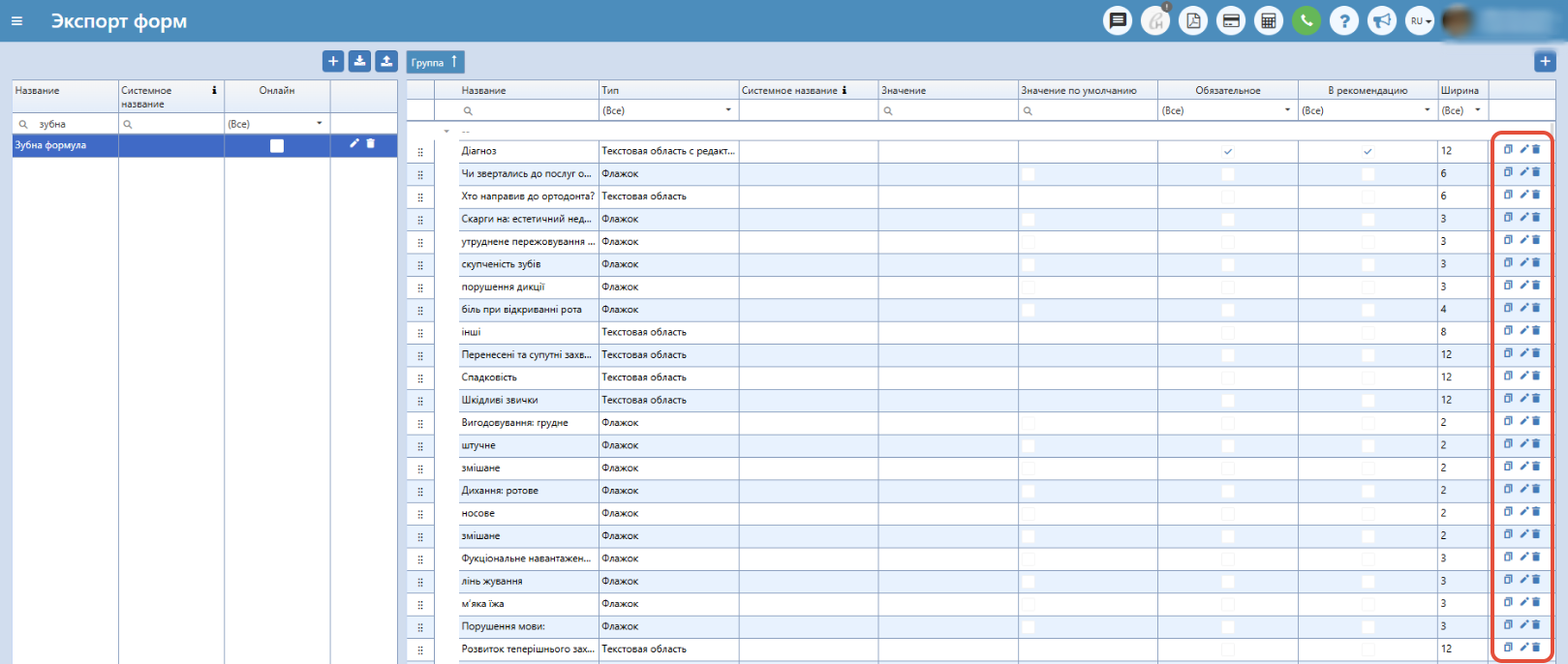Select the Перенесені та супутні захв... cell

click(529, 354)
